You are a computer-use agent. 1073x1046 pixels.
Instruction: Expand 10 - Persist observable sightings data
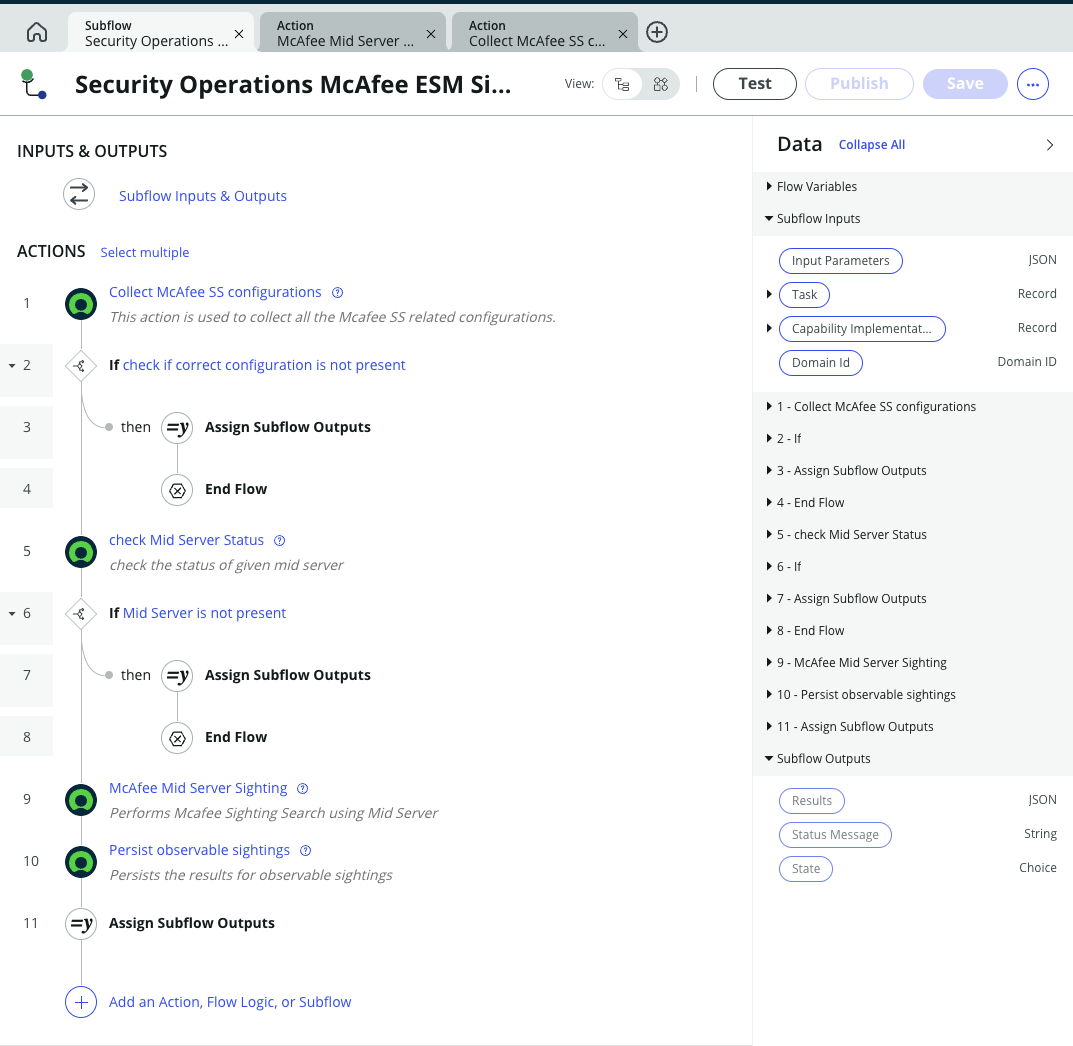pos(769,694)
